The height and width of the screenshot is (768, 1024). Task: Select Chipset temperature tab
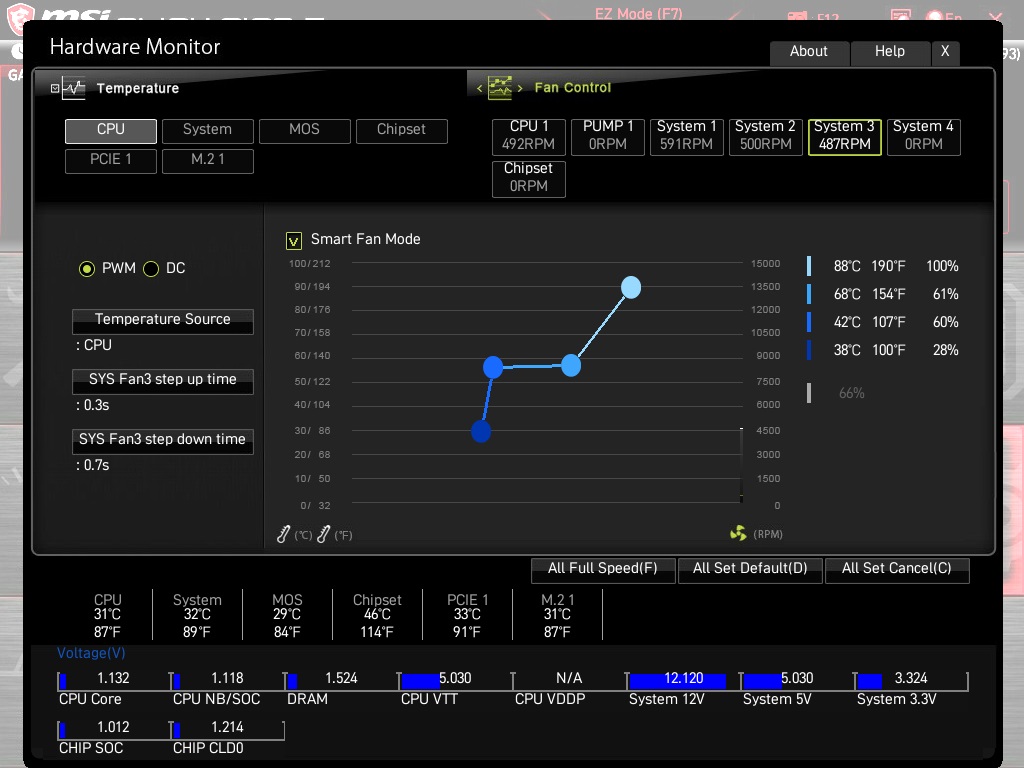pos(402,131)
